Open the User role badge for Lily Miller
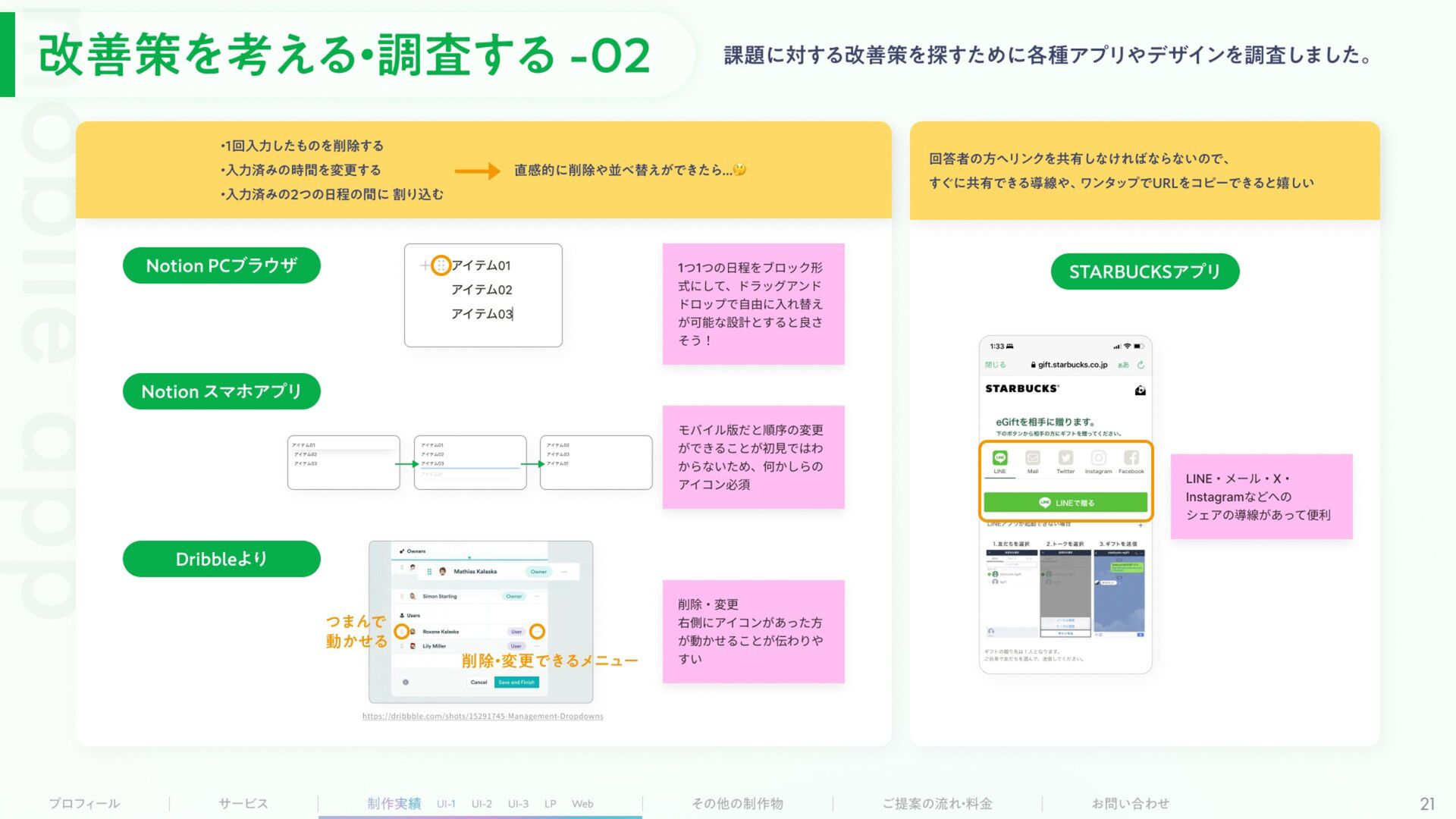This screenshot has height=819, width=1456. [516, 646]
